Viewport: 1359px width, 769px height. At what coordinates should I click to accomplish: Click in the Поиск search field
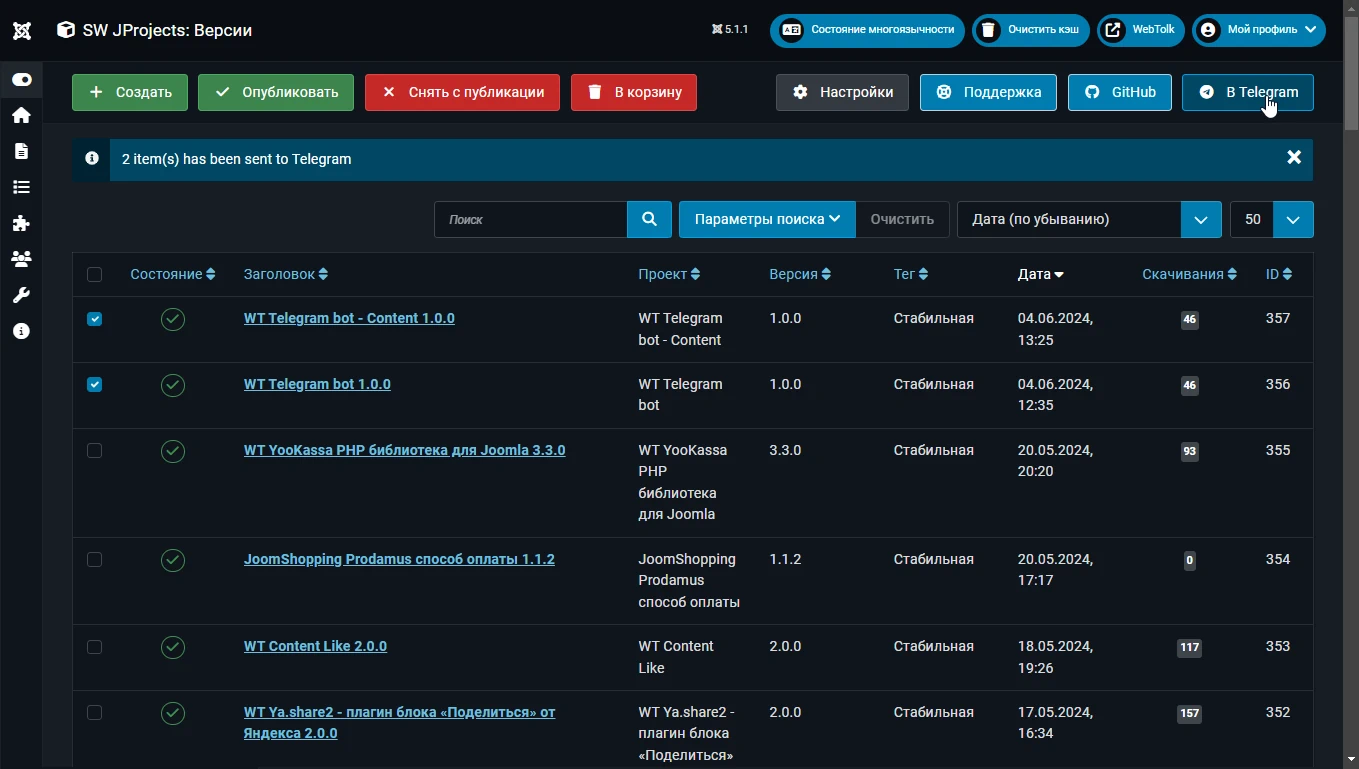click(x=530, y=219)
